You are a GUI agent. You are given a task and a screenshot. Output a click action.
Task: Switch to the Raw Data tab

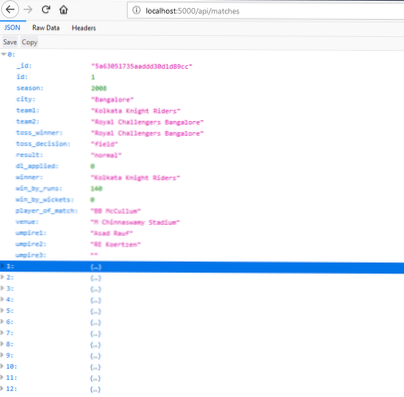click(46, 28)
